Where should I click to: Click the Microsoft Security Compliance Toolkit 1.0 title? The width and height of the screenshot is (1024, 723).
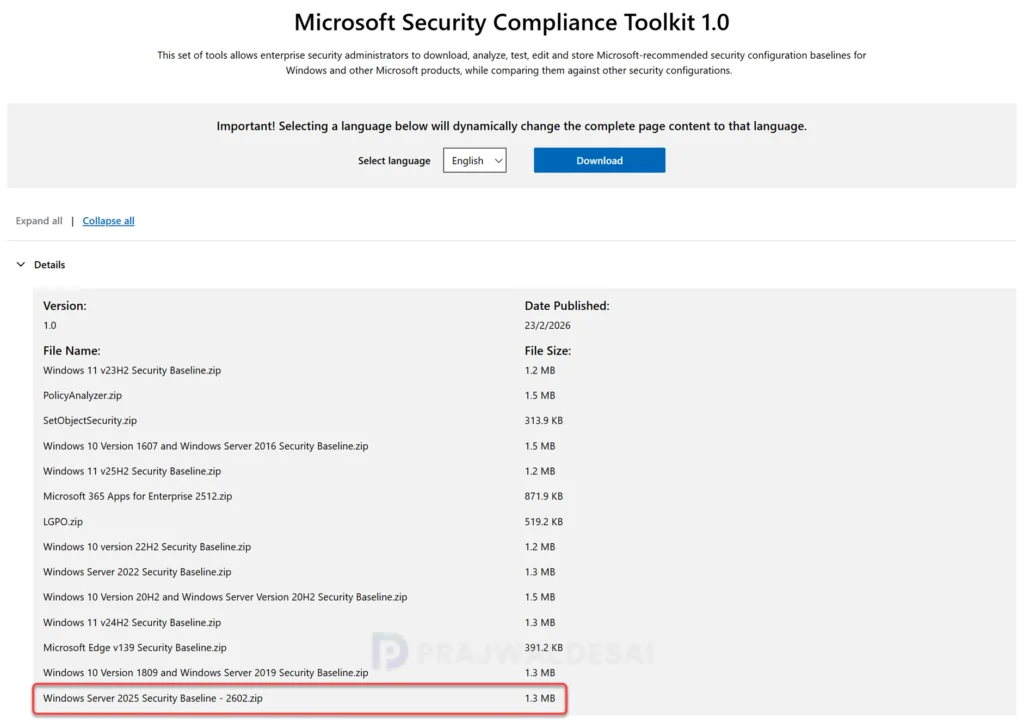[x=511, y=22]
